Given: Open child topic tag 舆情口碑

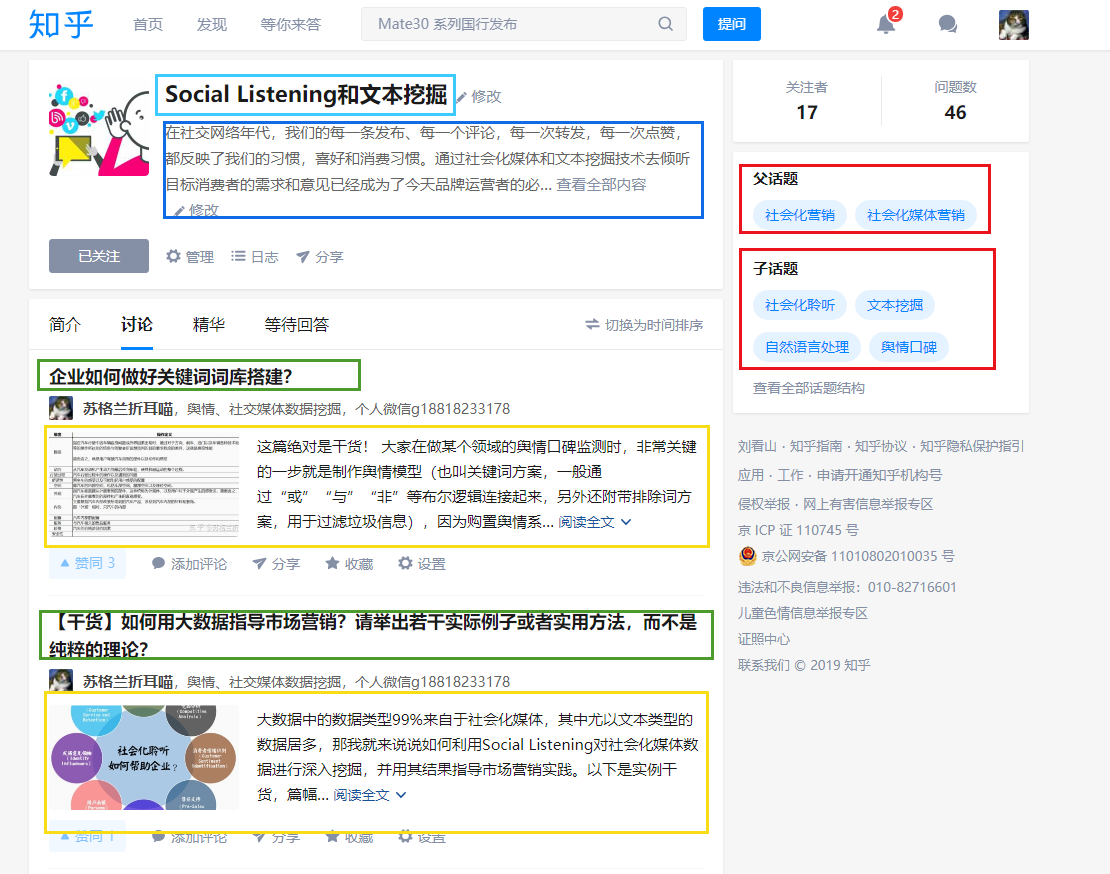Looking at the screenshot, I should pyautogui.click(x=909, y=347).
